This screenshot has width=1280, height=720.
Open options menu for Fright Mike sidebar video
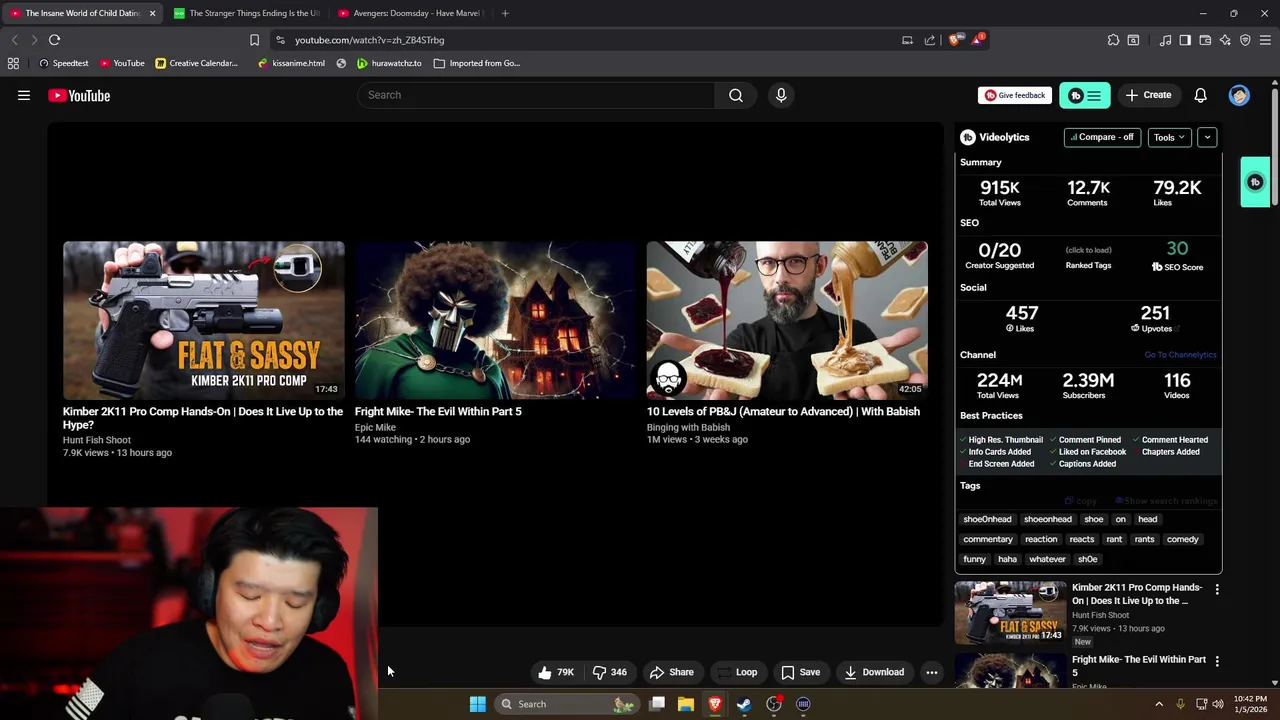1217,661
